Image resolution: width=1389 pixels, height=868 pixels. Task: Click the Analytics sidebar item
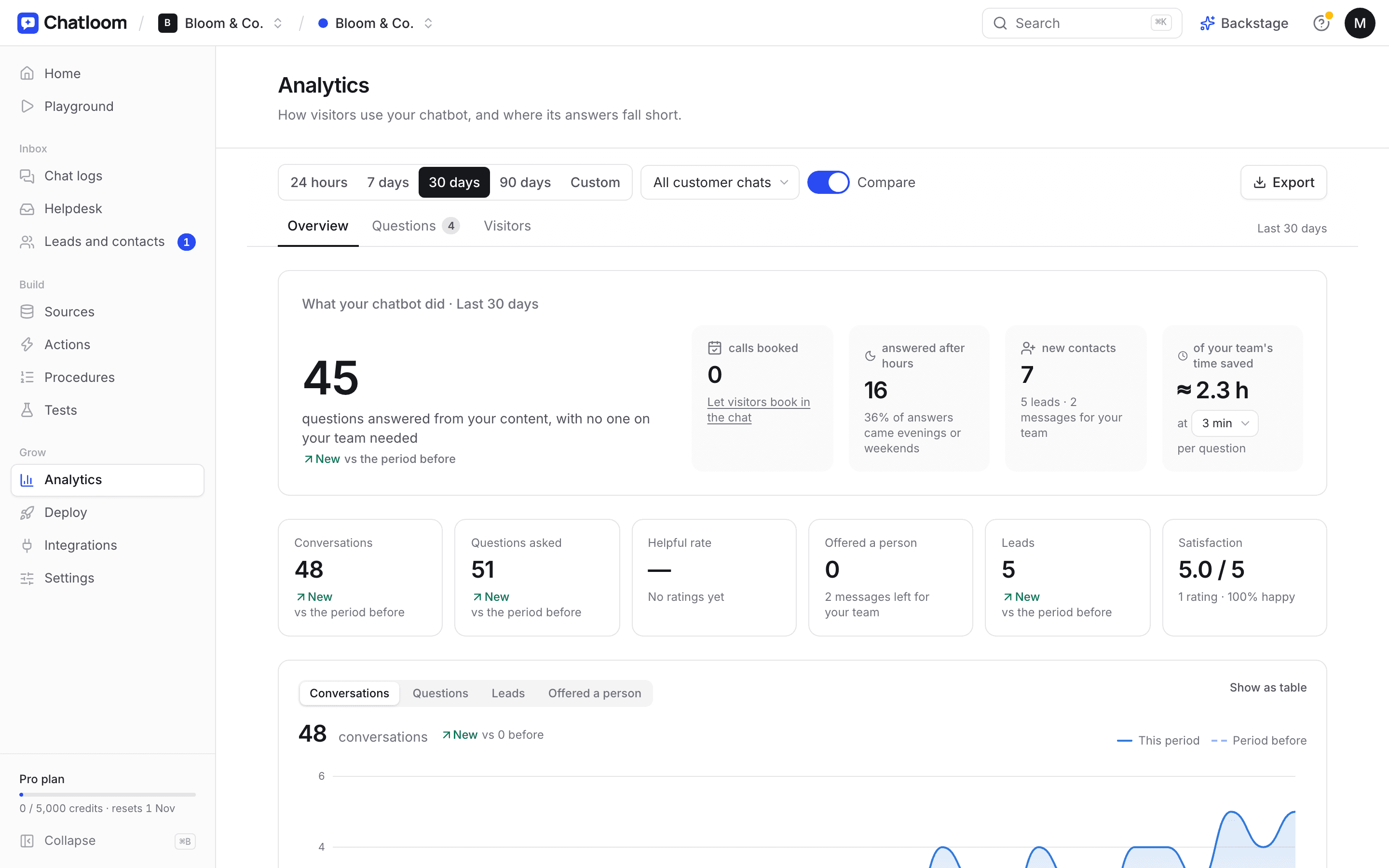pyautogui.click(x=108, y=480)
